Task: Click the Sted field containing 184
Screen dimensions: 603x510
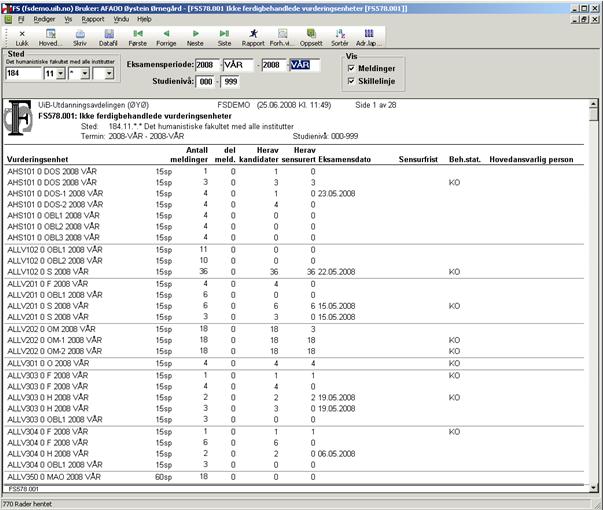Action: tap(23, 73)
